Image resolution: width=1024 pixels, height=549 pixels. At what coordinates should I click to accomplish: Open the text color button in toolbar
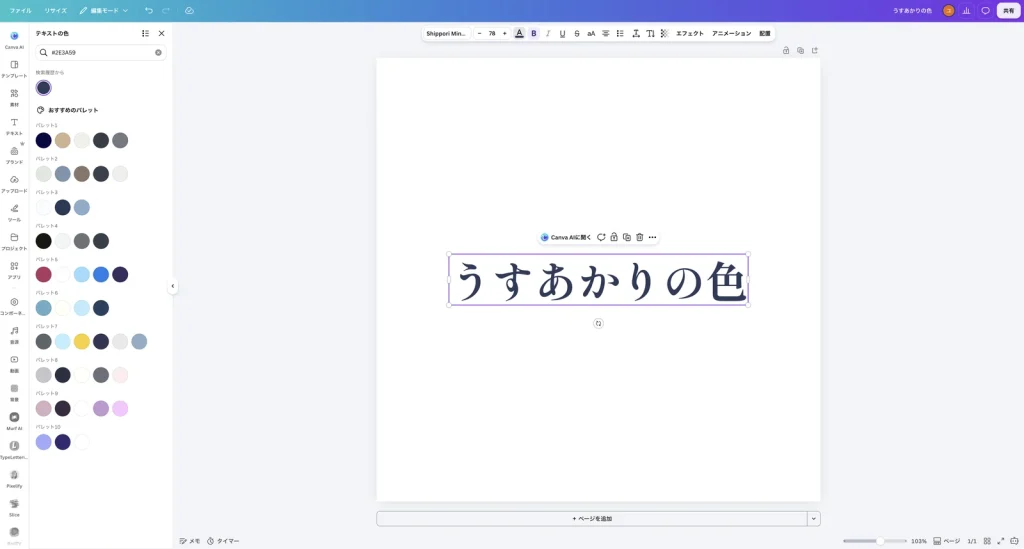click(519, 33)
